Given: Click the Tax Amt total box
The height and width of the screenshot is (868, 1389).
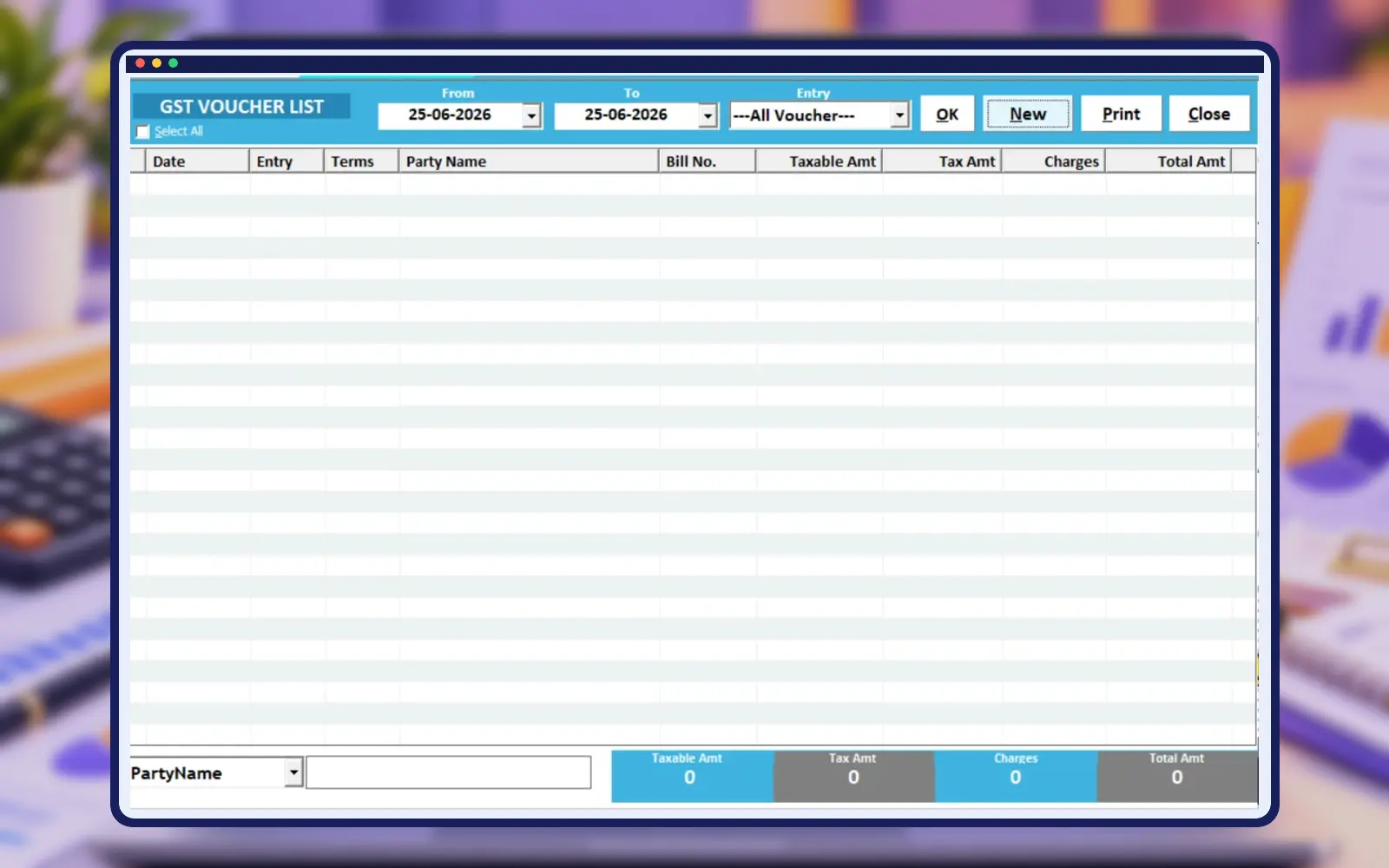Looking at the screenshot, I should pos(853,776).
